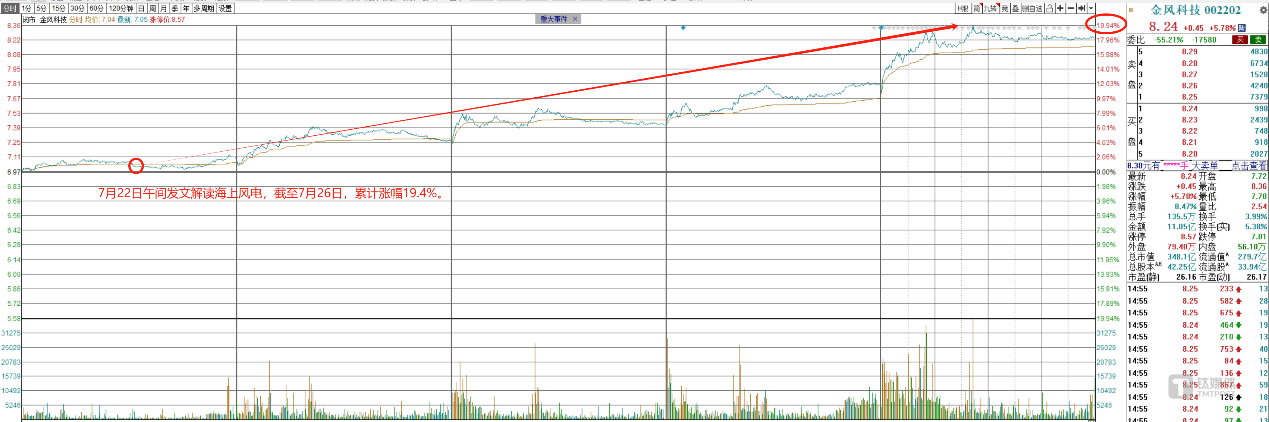Select the 60分 period tab
This screenshot has height=422, width=1269.
pyautogui.click(x=95, y=8)
